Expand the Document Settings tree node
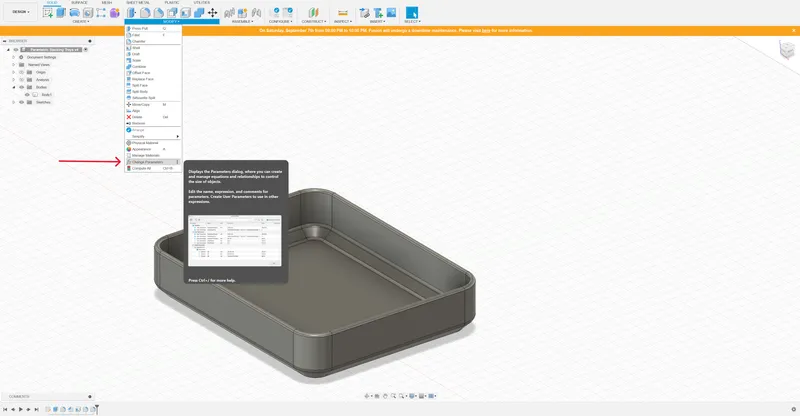 [x=14, y=57]
